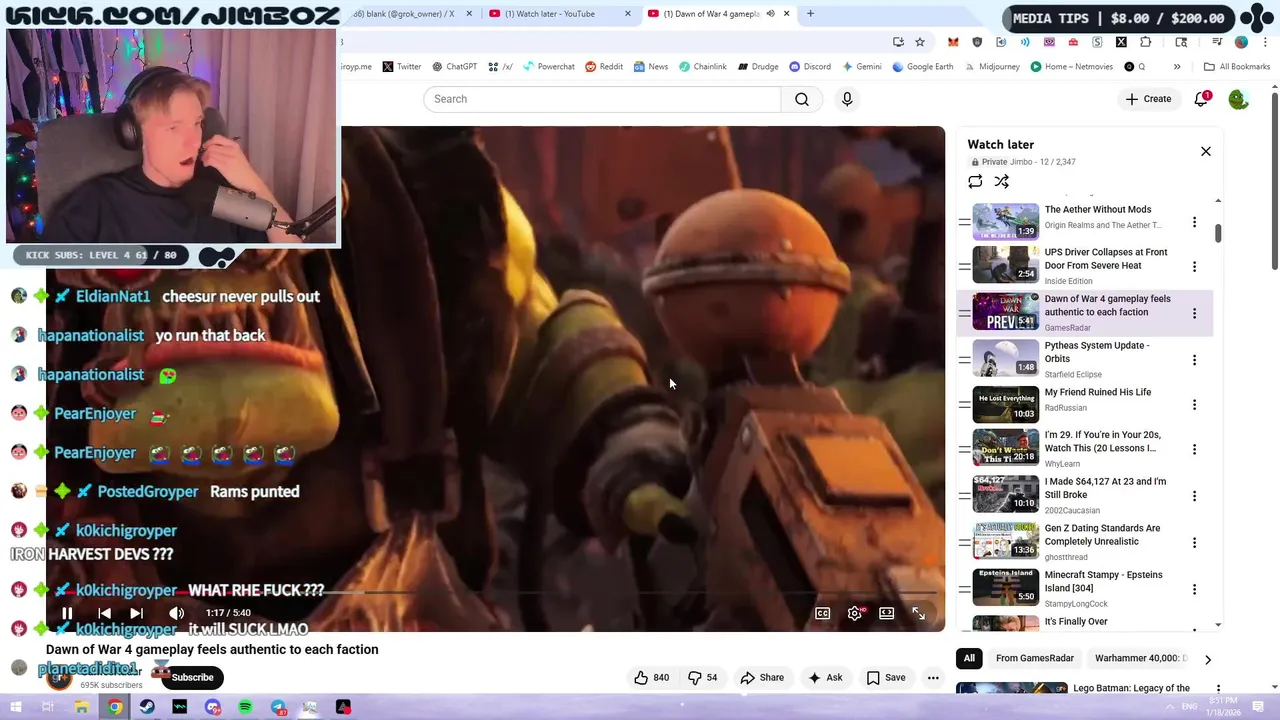
Task: Toggle closed captions on the player
Action: pos(822,613)
